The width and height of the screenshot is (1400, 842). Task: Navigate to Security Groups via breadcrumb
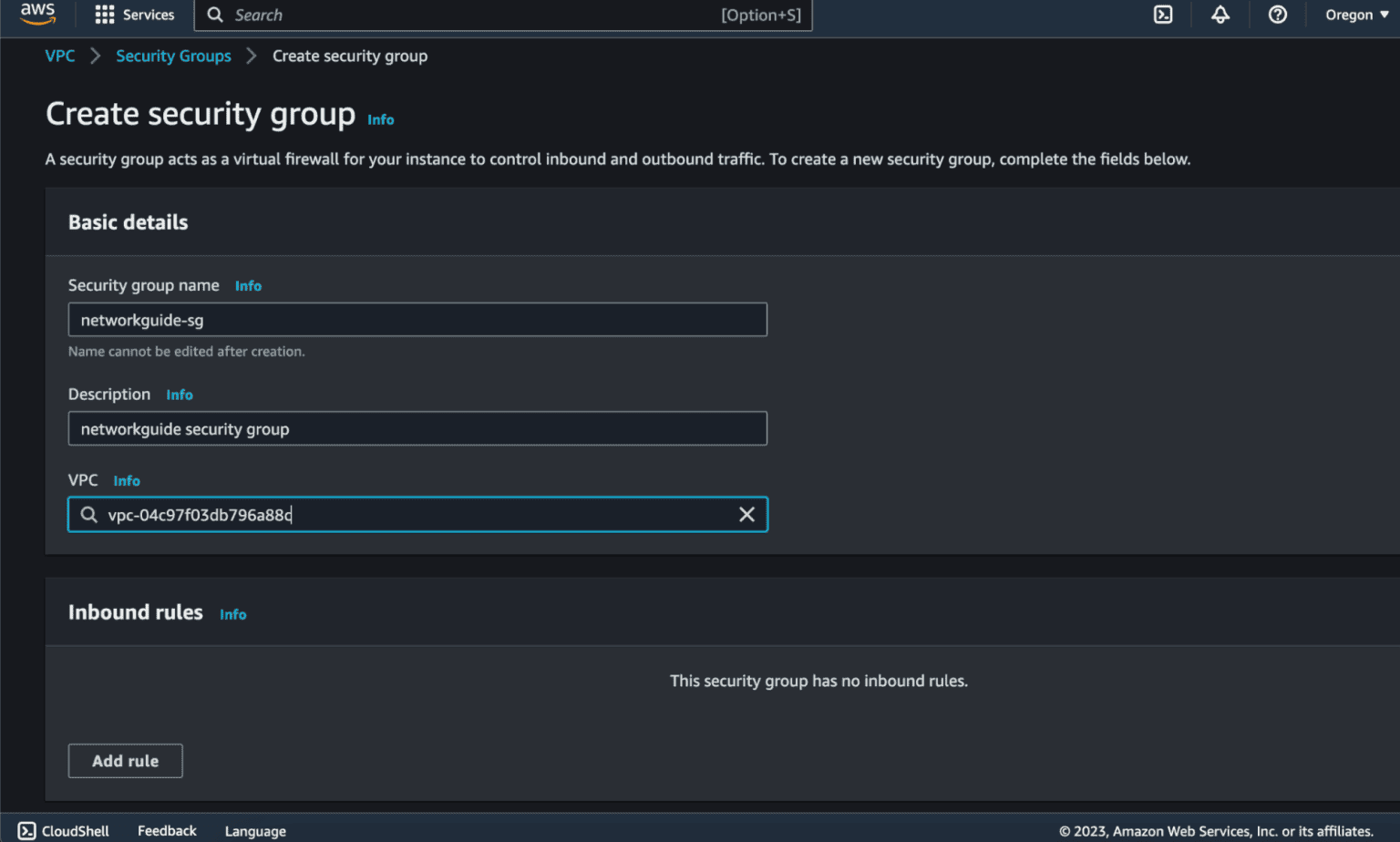pos(173,56)
